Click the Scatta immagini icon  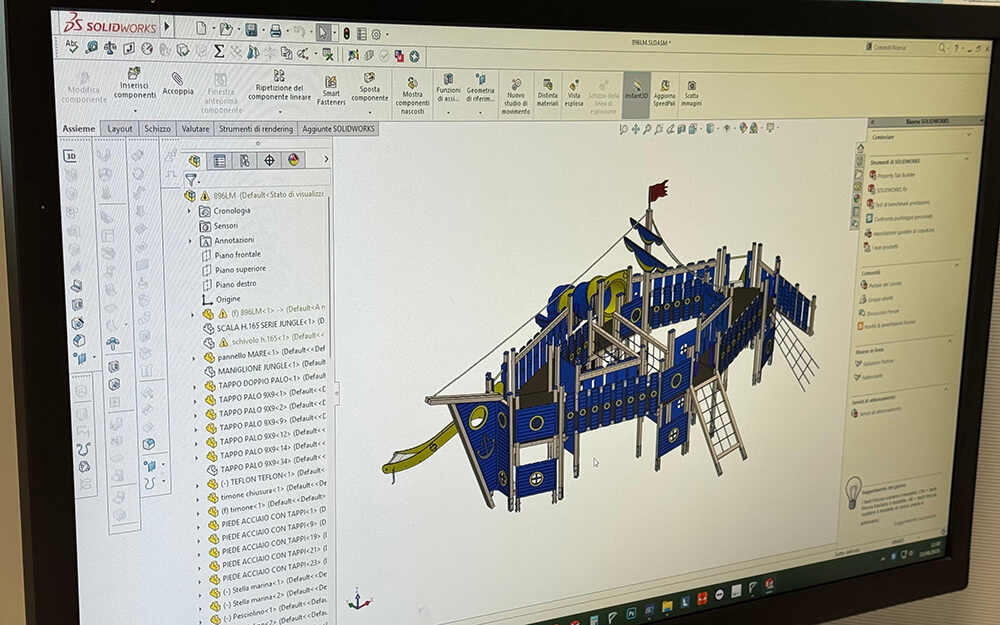pos(692,86)
